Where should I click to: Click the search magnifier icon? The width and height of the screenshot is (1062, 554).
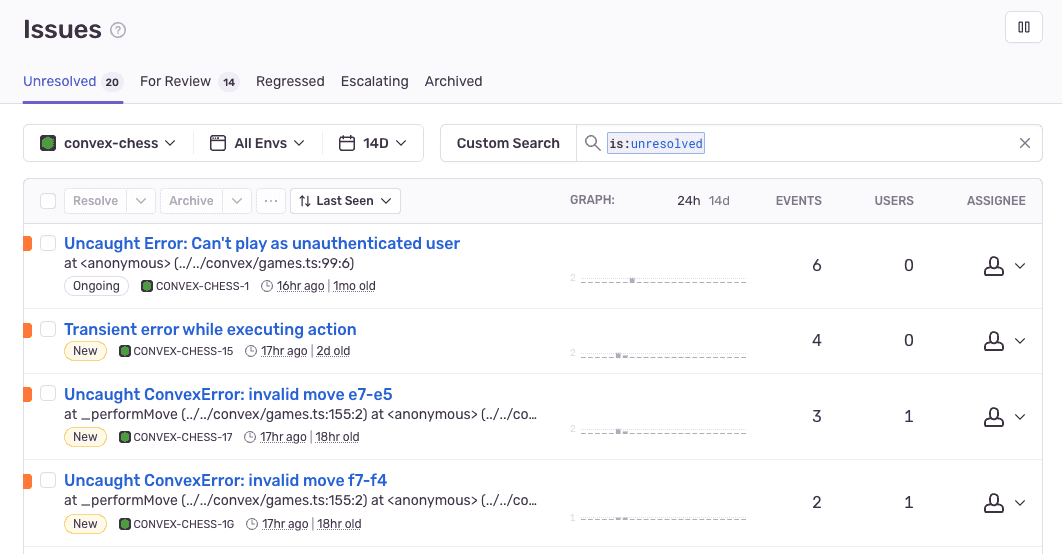point(593,143)
